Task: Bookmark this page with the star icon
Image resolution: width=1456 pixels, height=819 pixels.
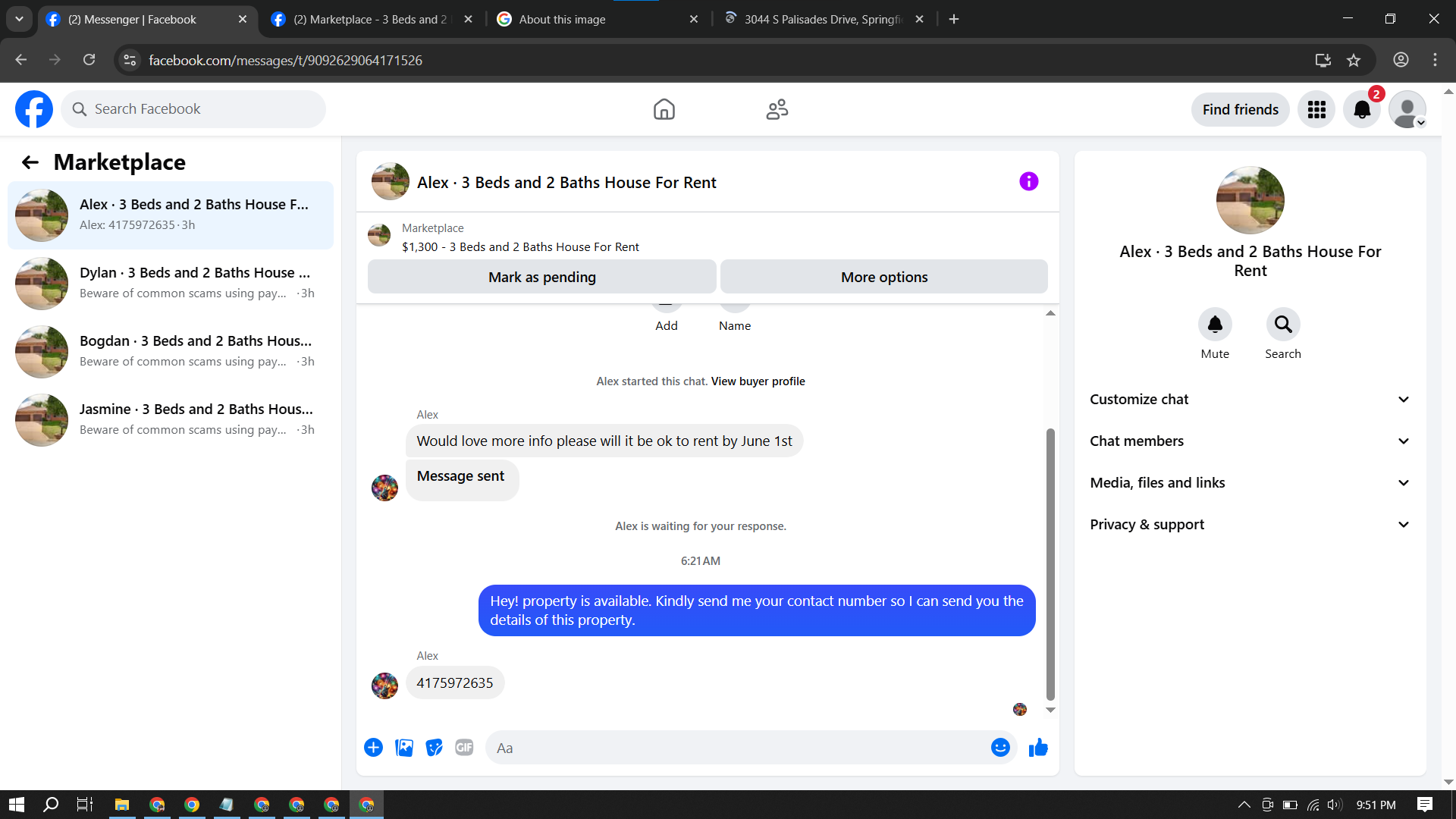Action: click(1354, 60)
